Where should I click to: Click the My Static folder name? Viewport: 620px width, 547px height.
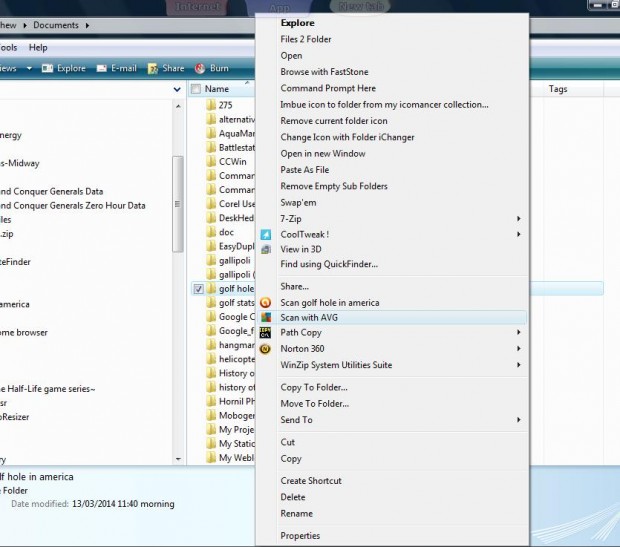point(237,444)
